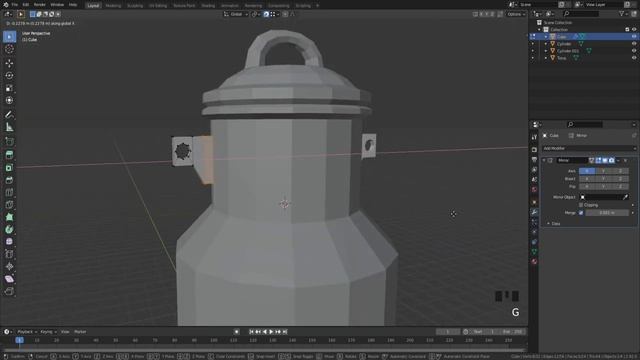The height and width of the screenshot is (360, 640).
Task: Select the Rip Region tool
Action: point(9,291)
